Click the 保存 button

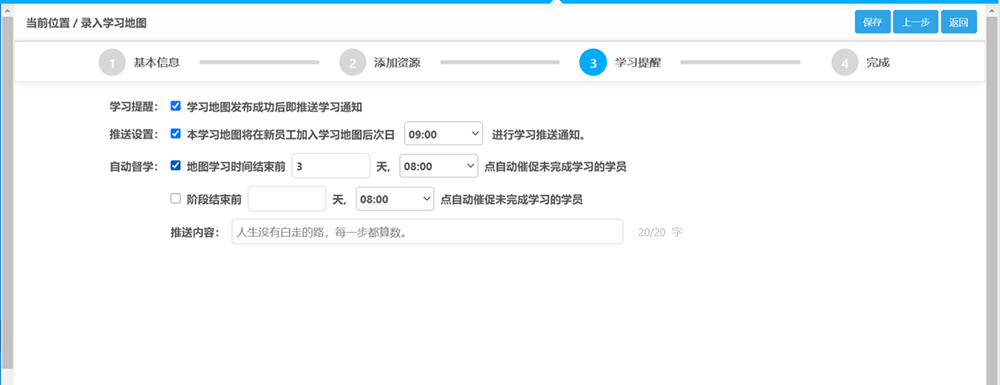point(872,22)
